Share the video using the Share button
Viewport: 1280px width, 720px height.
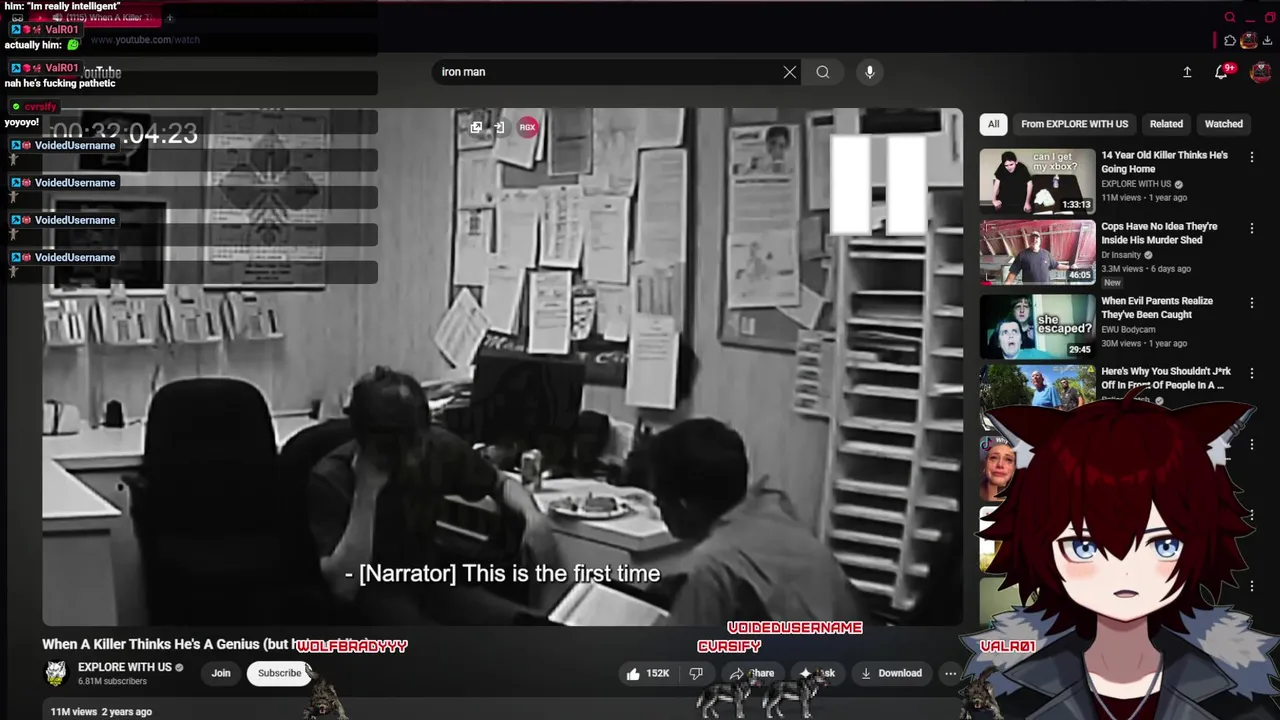752,673
